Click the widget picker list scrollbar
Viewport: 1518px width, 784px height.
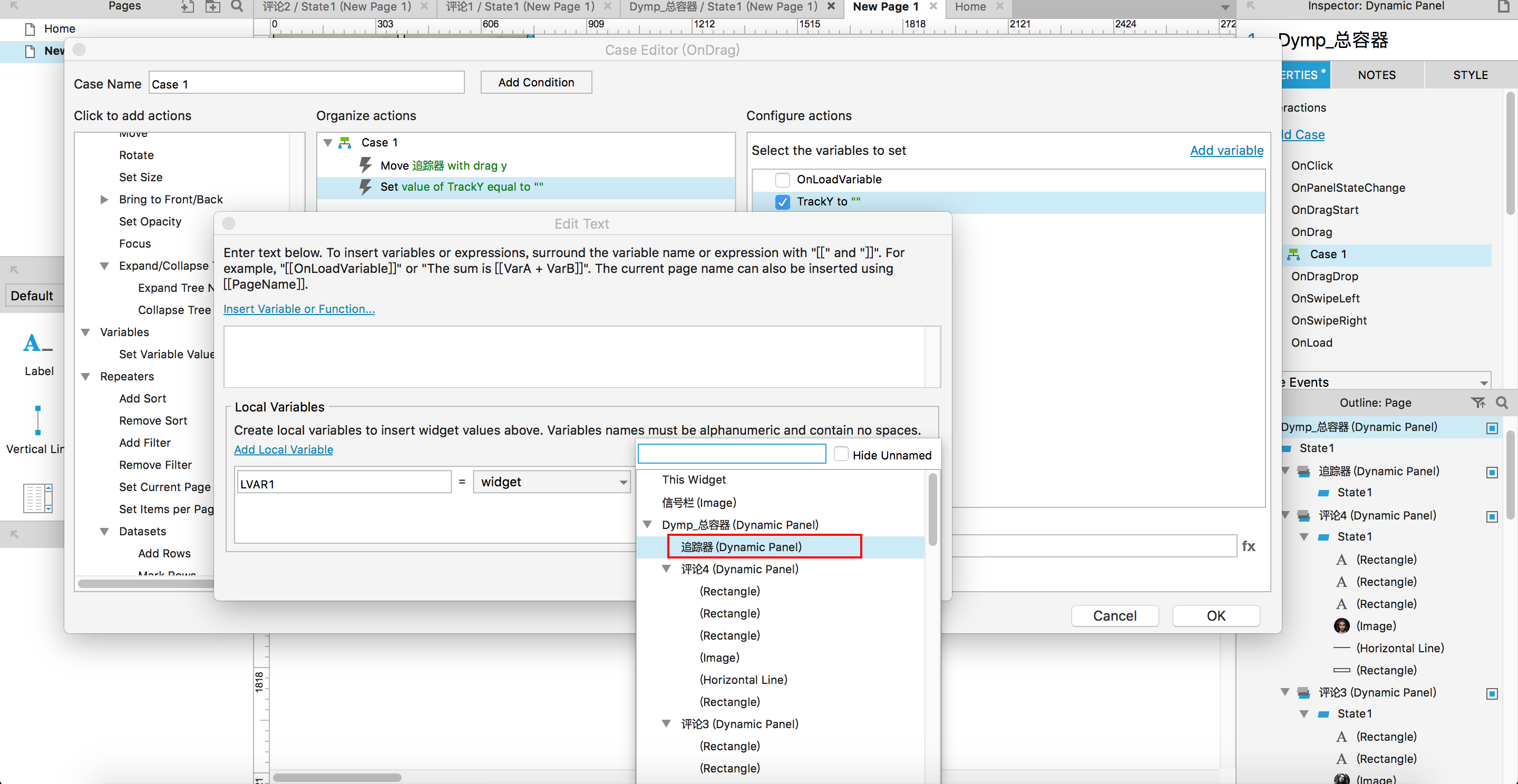coord(932,509)
